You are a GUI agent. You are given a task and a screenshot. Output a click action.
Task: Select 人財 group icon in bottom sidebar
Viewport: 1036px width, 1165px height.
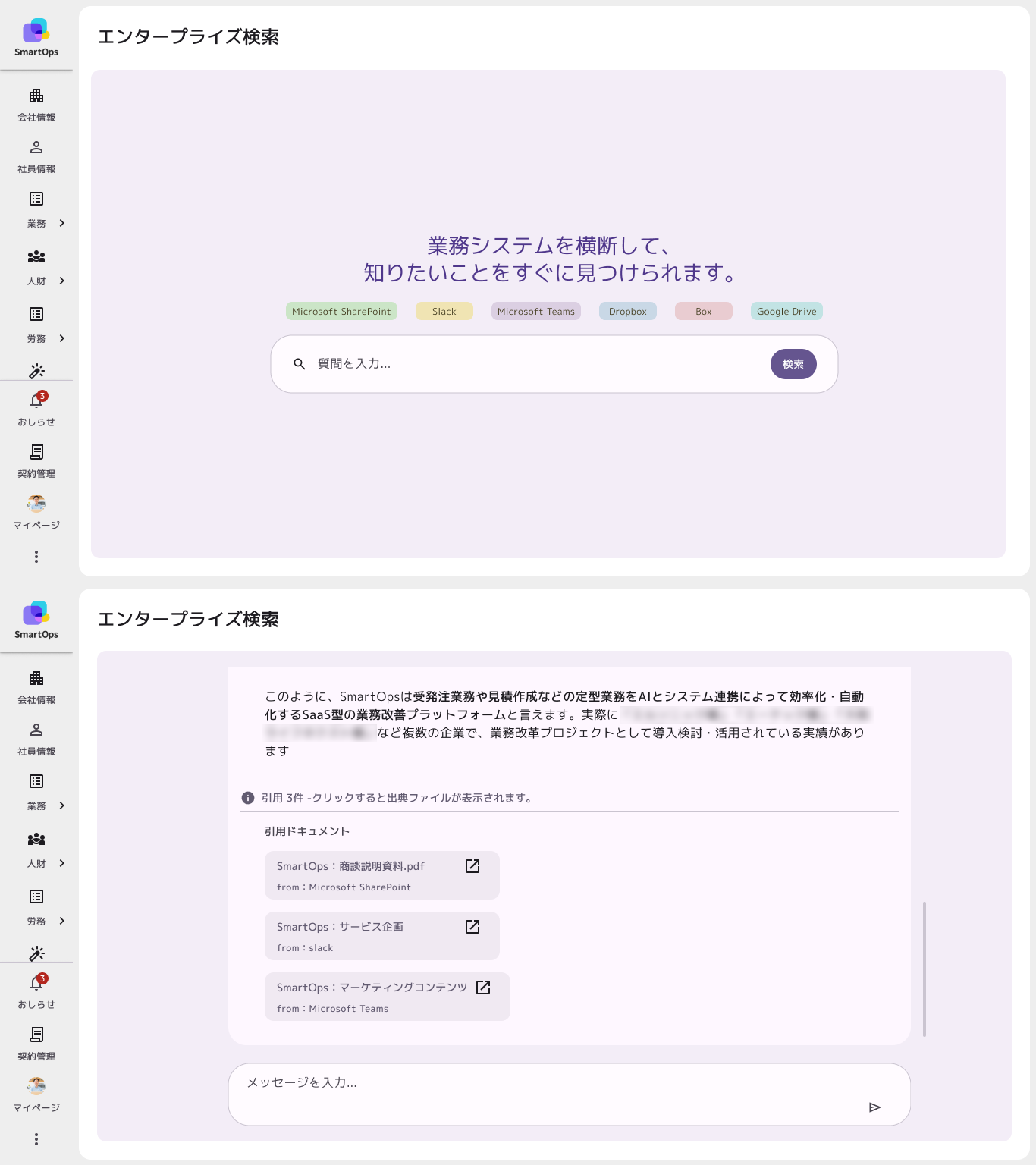pos(36,839)
